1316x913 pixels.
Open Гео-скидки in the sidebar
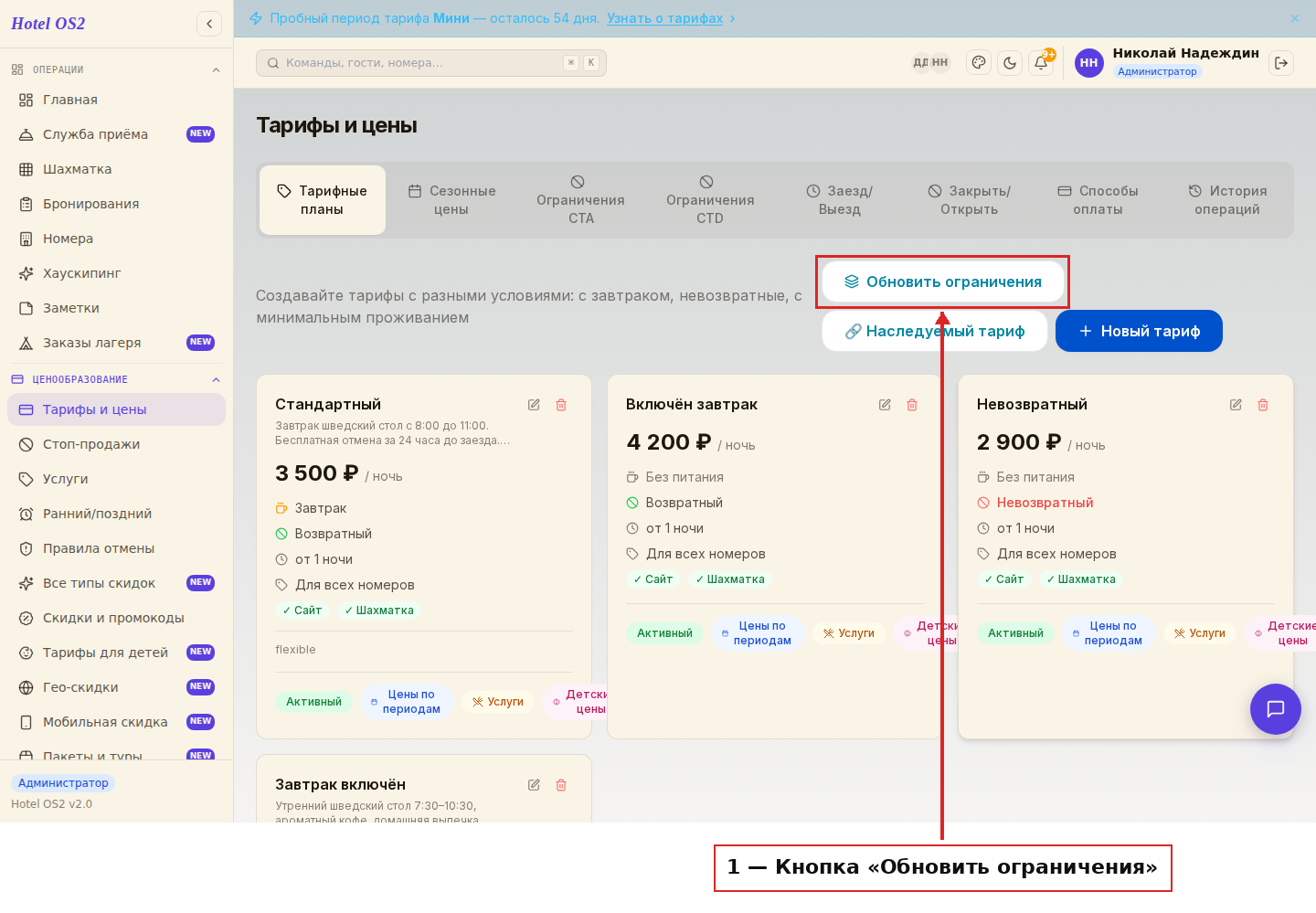[x=116, y=687]
